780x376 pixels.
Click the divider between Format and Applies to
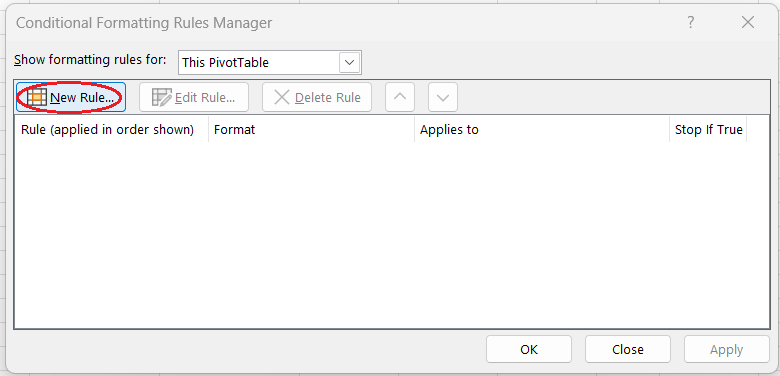414,130
